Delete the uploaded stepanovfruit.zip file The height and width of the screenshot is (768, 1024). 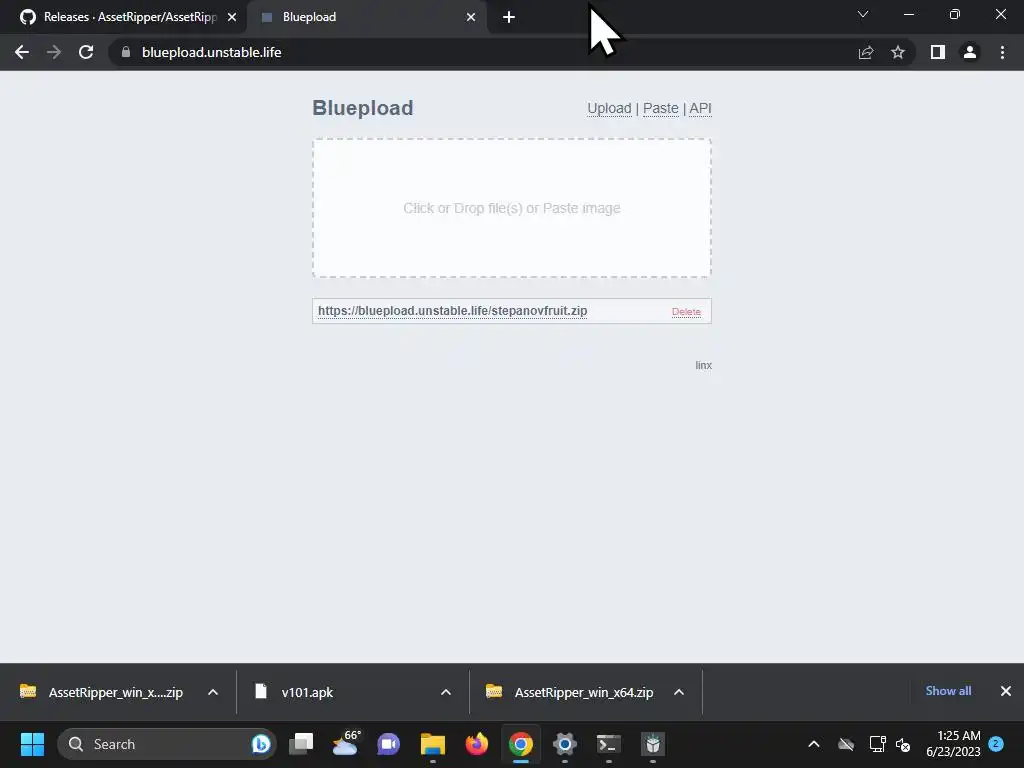686,312
